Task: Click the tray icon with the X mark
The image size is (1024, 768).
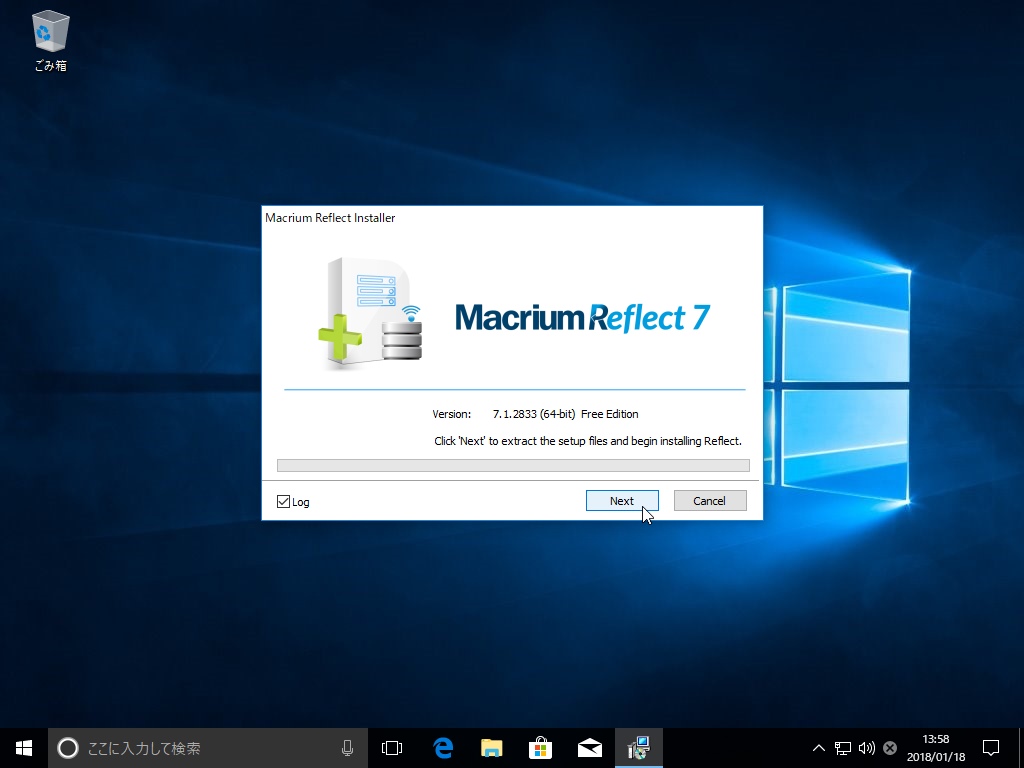Action: [x=889, y=748]
